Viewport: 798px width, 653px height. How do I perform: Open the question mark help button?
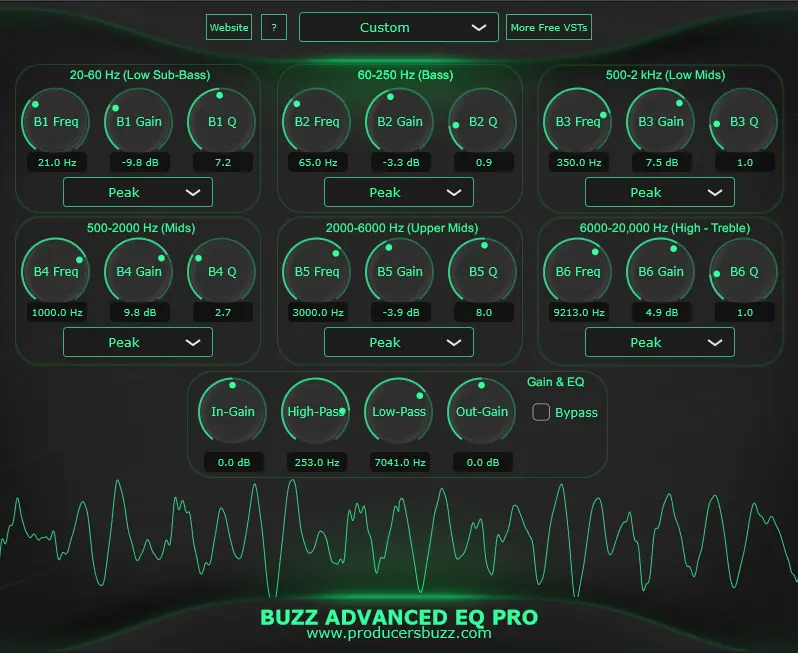(x=274, y=27)
